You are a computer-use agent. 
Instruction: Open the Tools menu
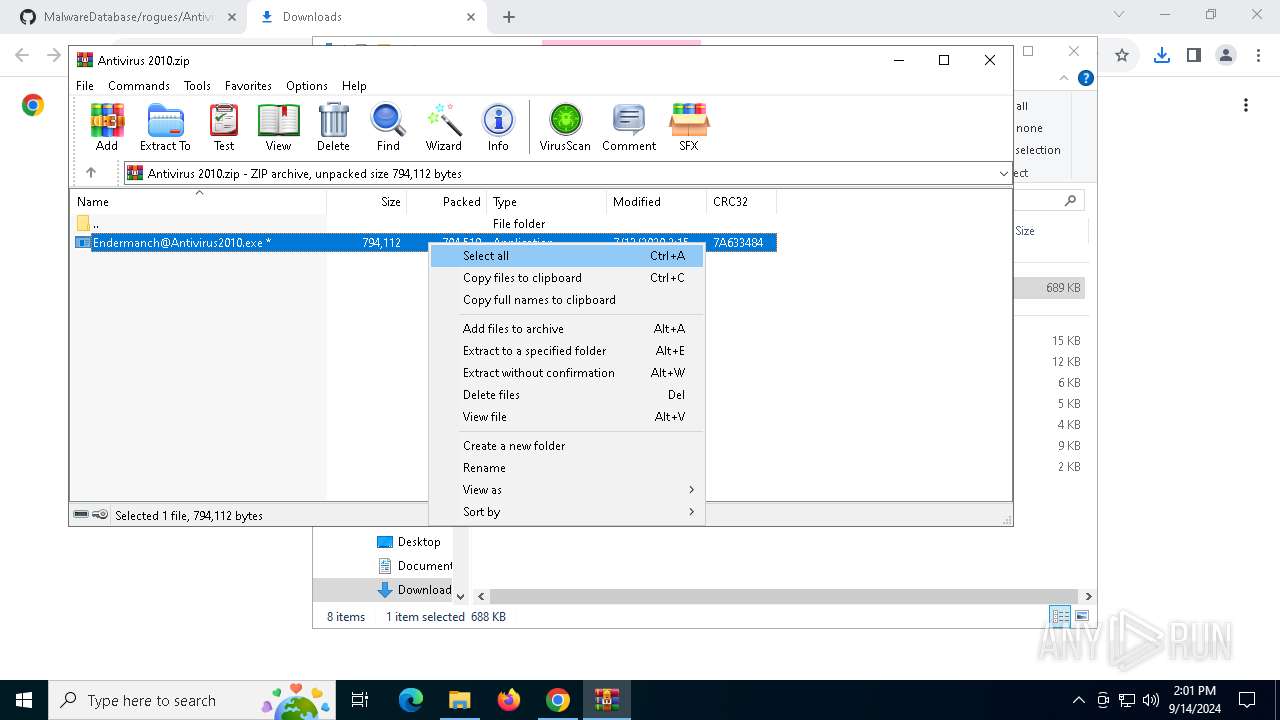click(x=197, y=86)
